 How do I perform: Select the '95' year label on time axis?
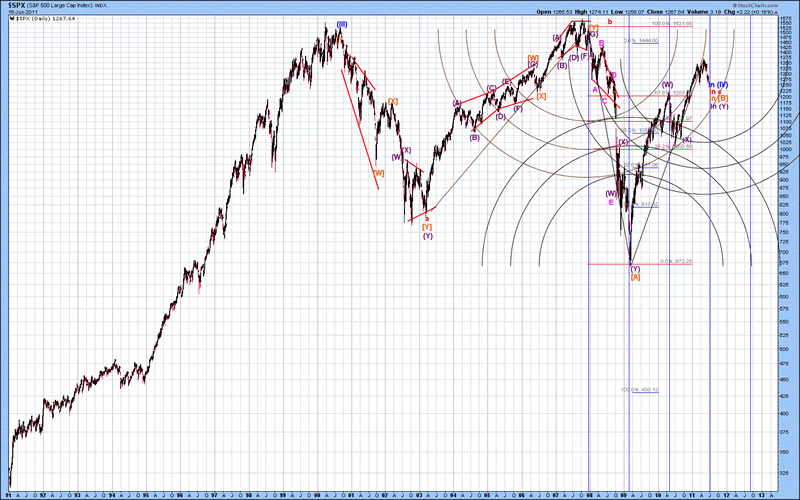pos(145,494)
